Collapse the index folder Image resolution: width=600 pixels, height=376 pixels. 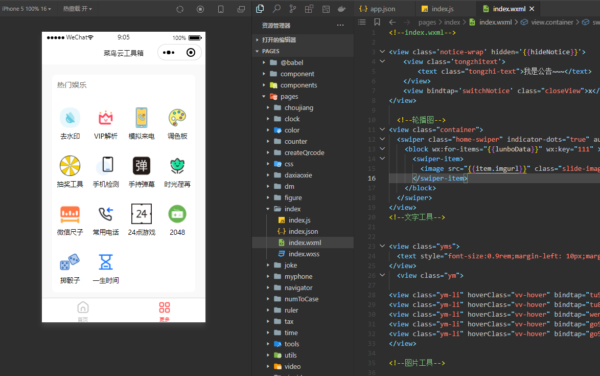pos(268,209)
